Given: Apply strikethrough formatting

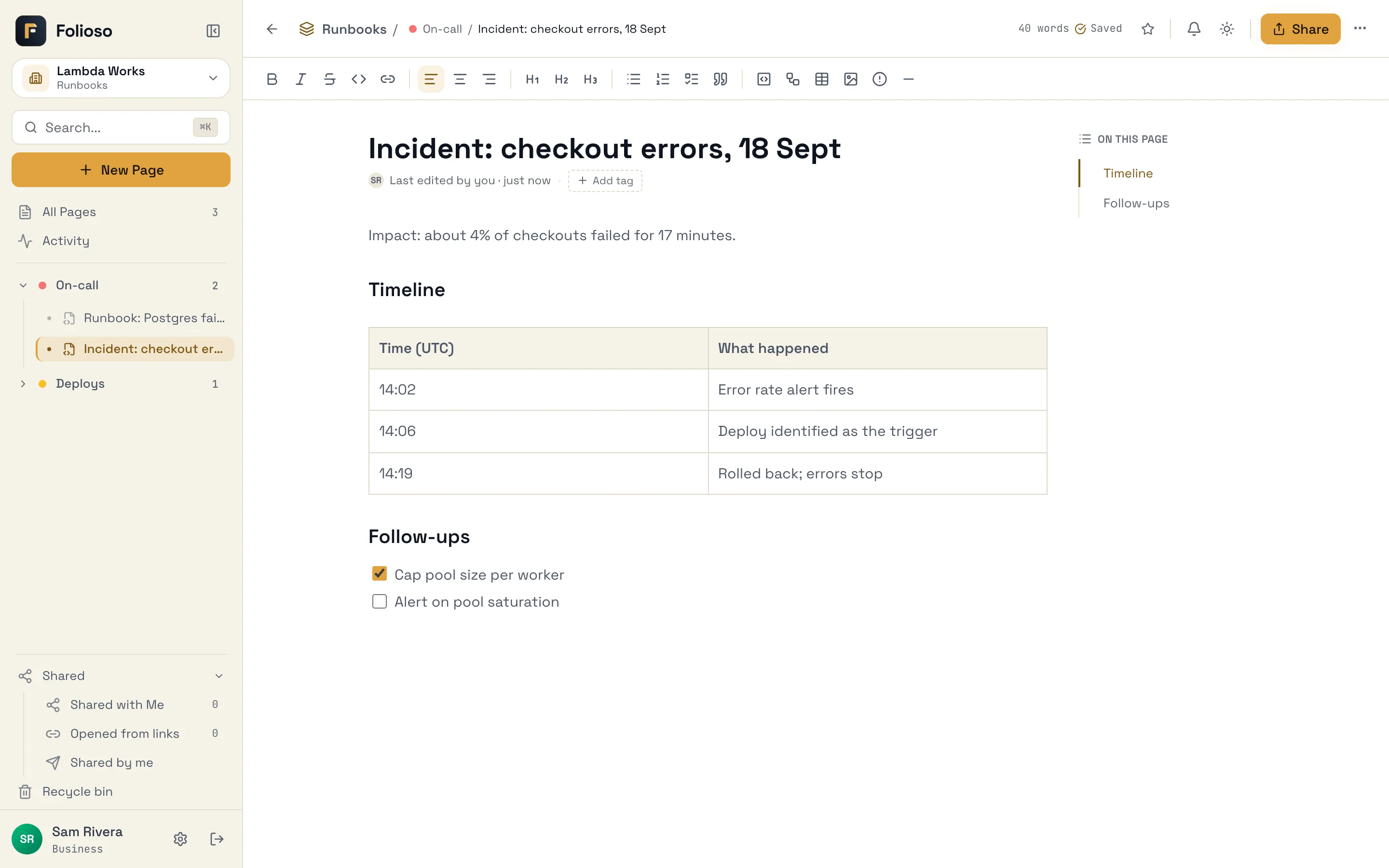Looking at the screenshot, I should pyautogui.click(x=329, y=79).
